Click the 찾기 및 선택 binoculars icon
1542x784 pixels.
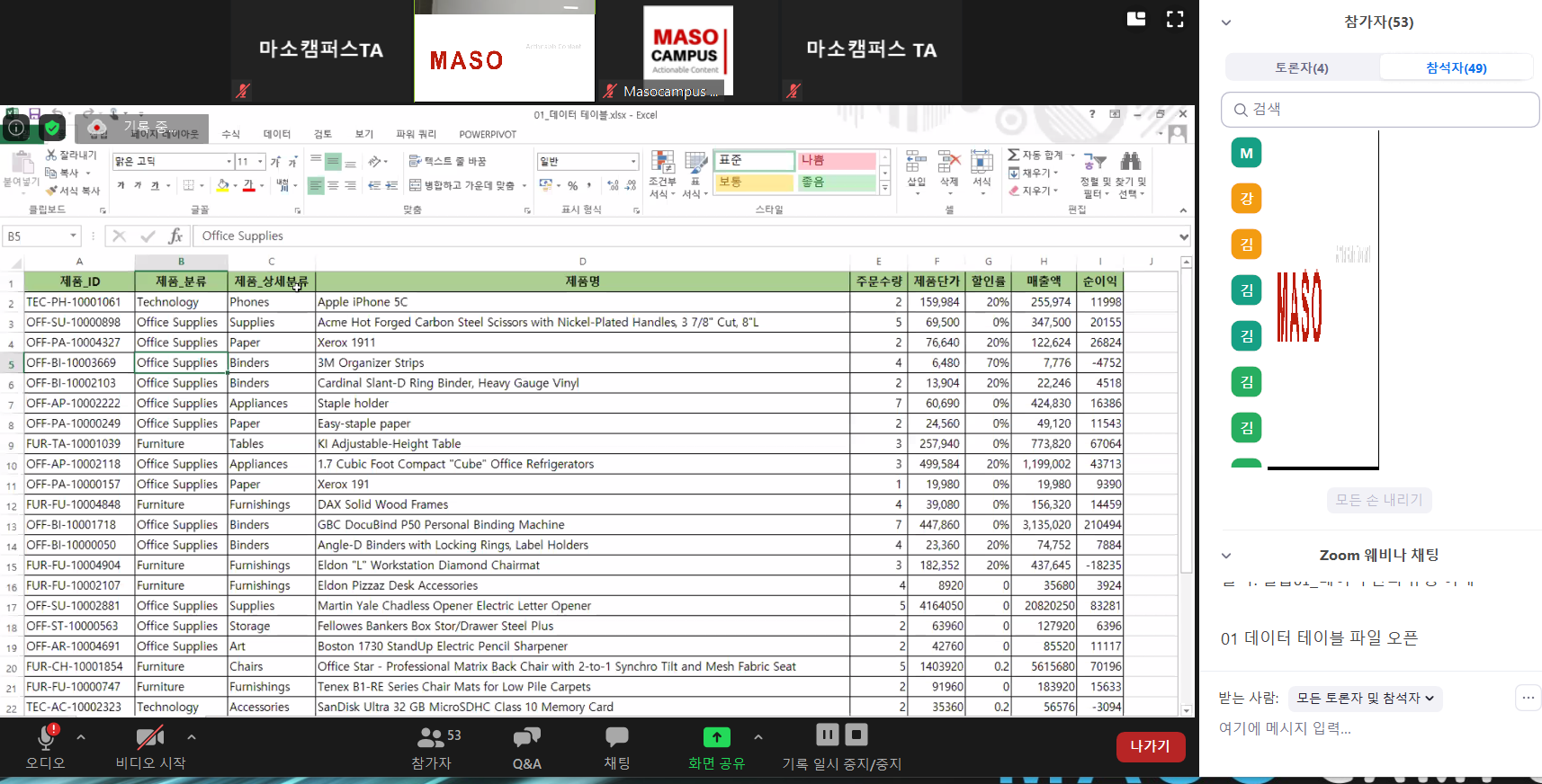pos(1130,174)
